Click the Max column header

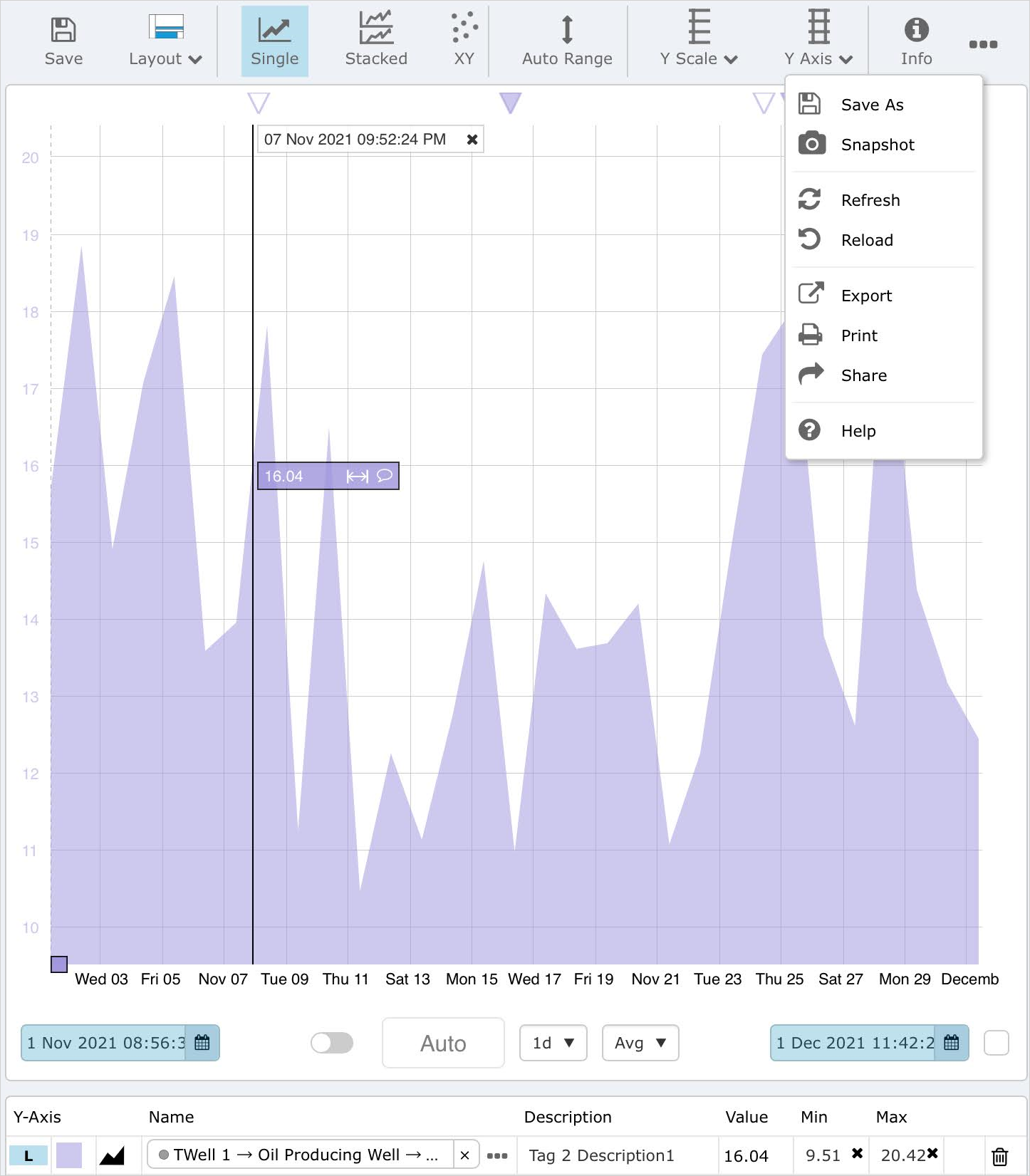click(891, 1117)
